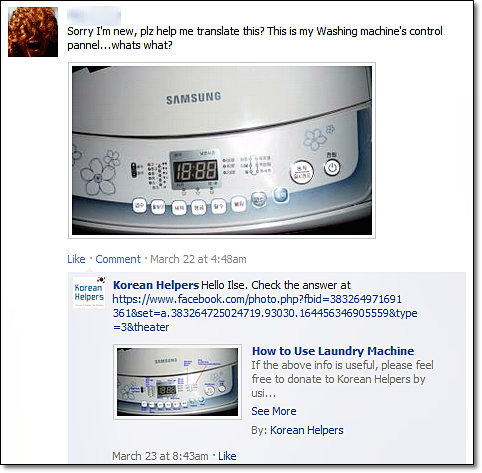
Task: Like the washing machine post
Action: tap(76, 259)
